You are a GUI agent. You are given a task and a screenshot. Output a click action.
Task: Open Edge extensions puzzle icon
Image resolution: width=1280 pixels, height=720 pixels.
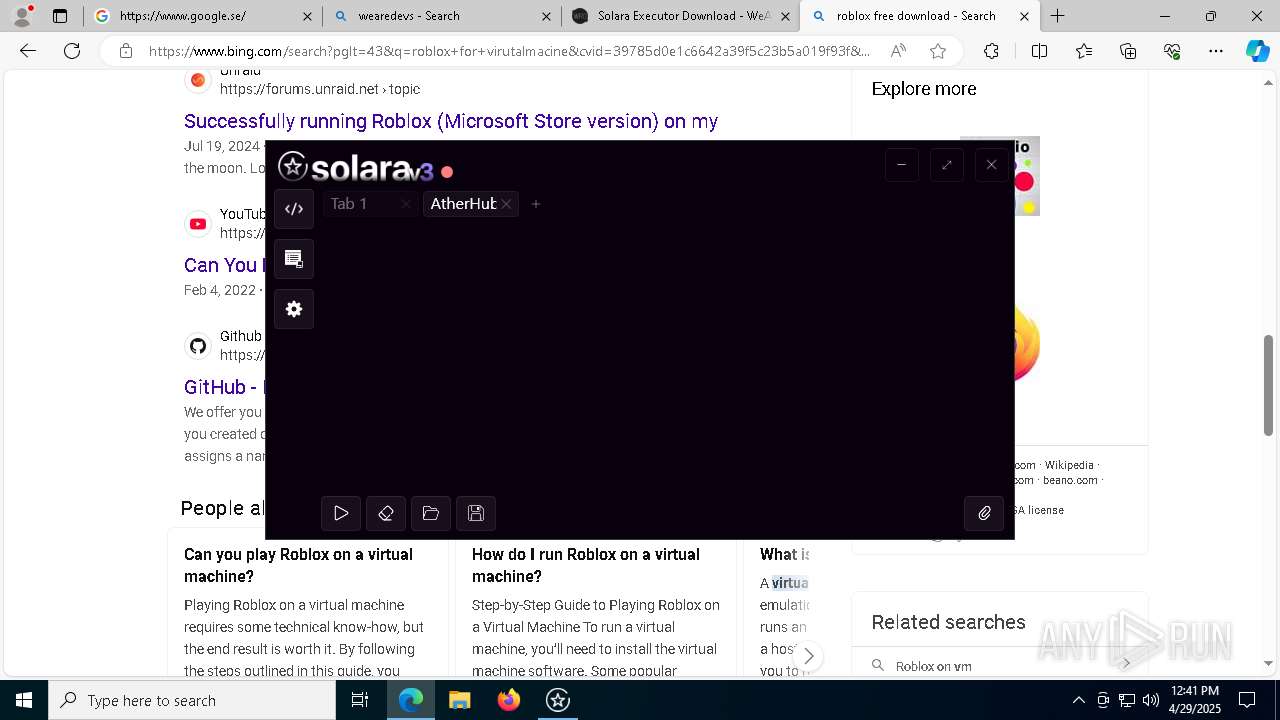coord(991,51)
